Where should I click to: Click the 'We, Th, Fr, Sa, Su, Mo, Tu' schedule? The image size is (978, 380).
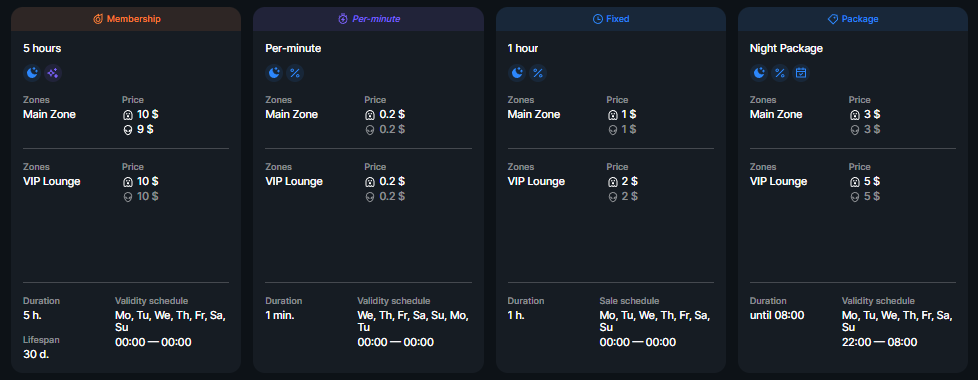click(412, 321)
